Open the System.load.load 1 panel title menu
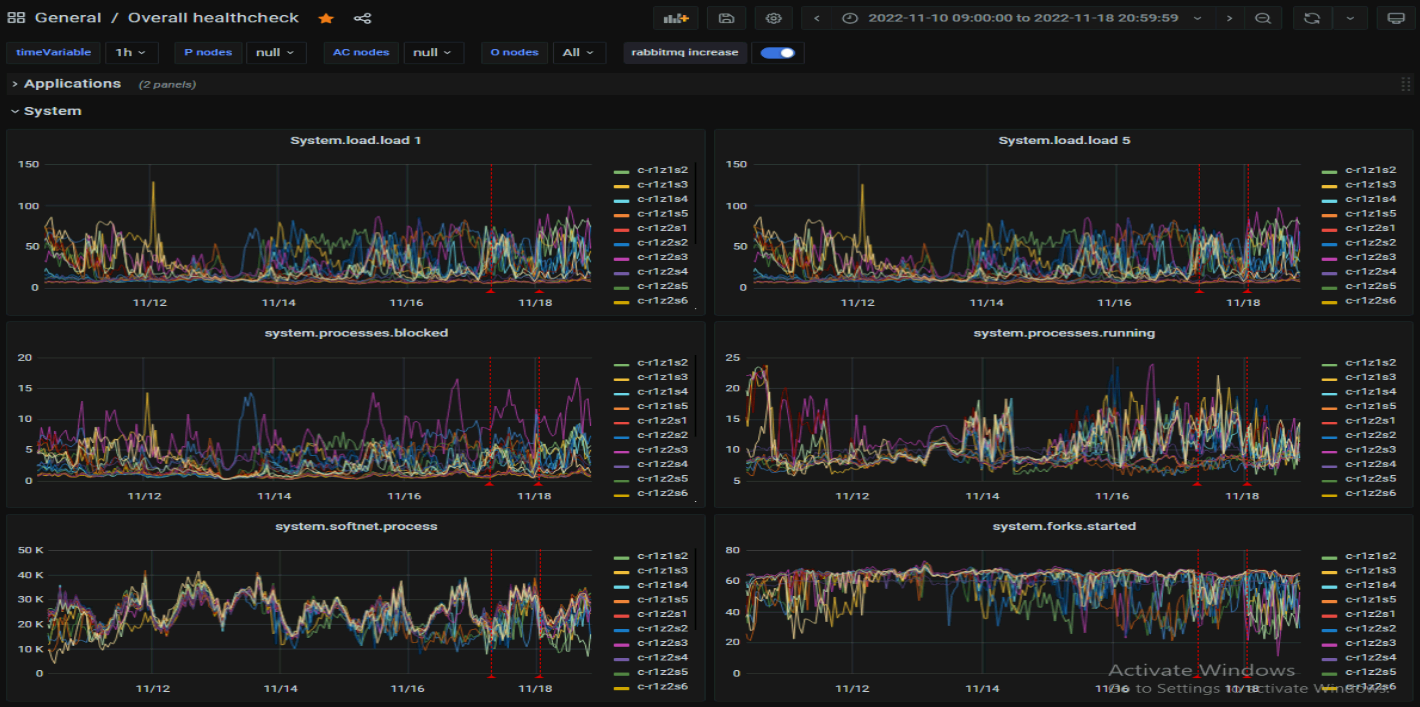This screenshot has width=1420, height=707. pos(355,140)
